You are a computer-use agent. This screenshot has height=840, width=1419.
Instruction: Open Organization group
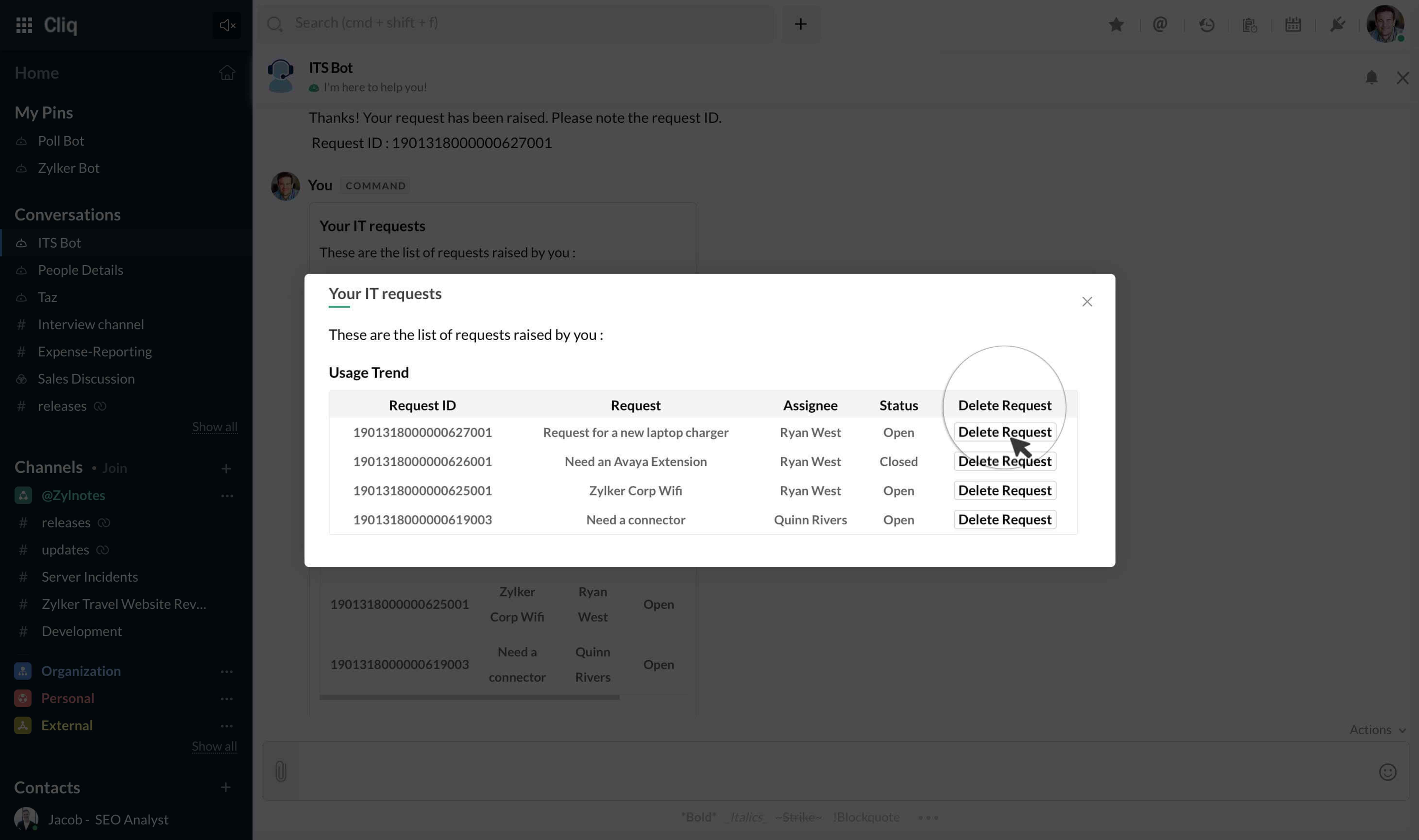[x=80, y=671]
